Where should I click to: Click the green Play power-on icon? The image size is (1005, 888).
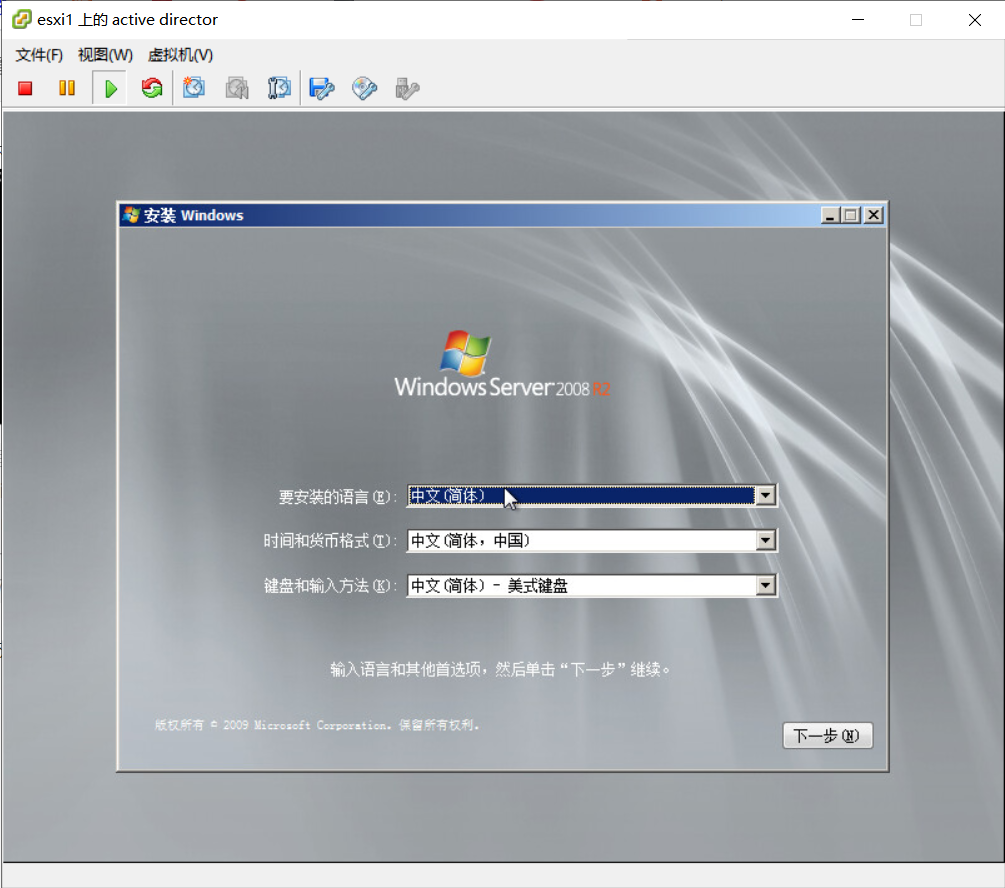110,88
